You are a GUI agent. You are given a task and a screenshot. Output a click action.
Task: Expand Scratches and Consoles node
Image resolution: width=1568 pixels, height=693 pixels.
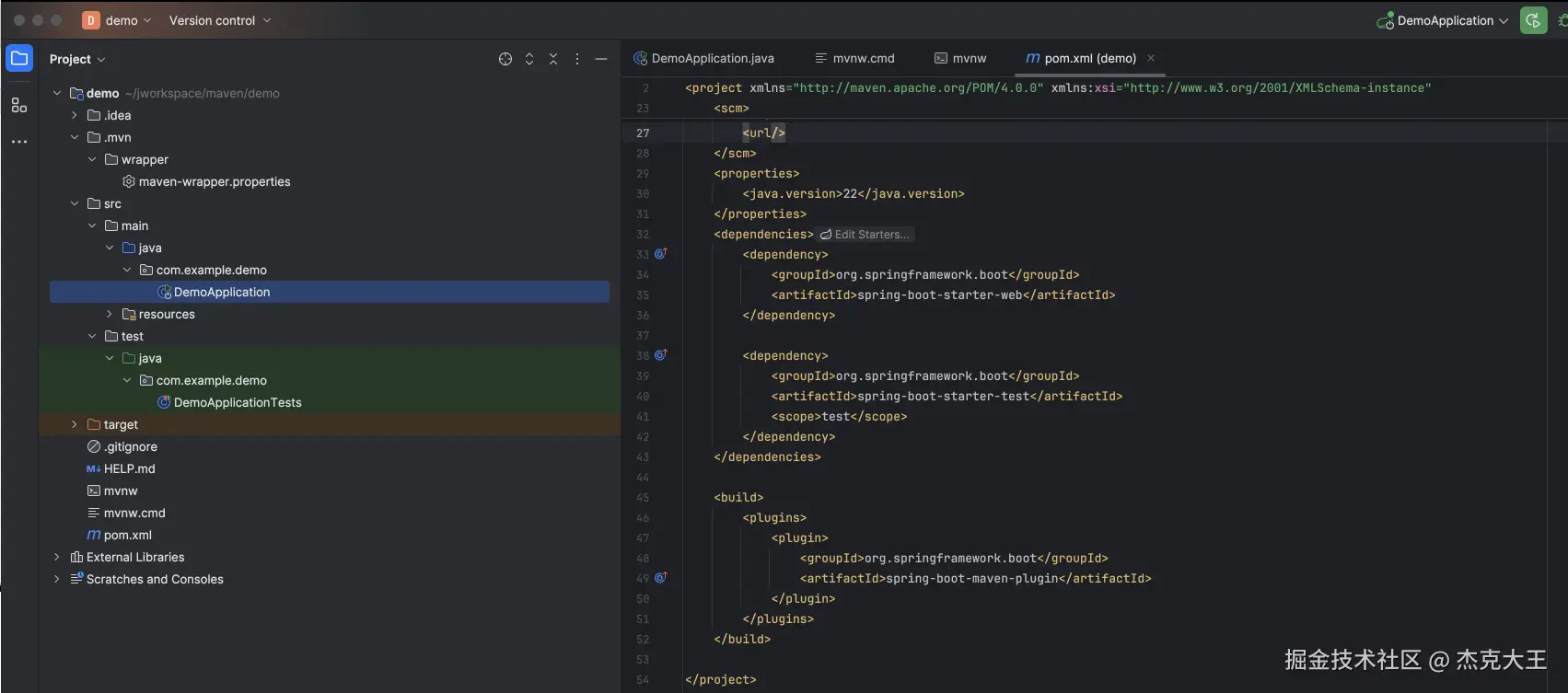coord(57,579)
